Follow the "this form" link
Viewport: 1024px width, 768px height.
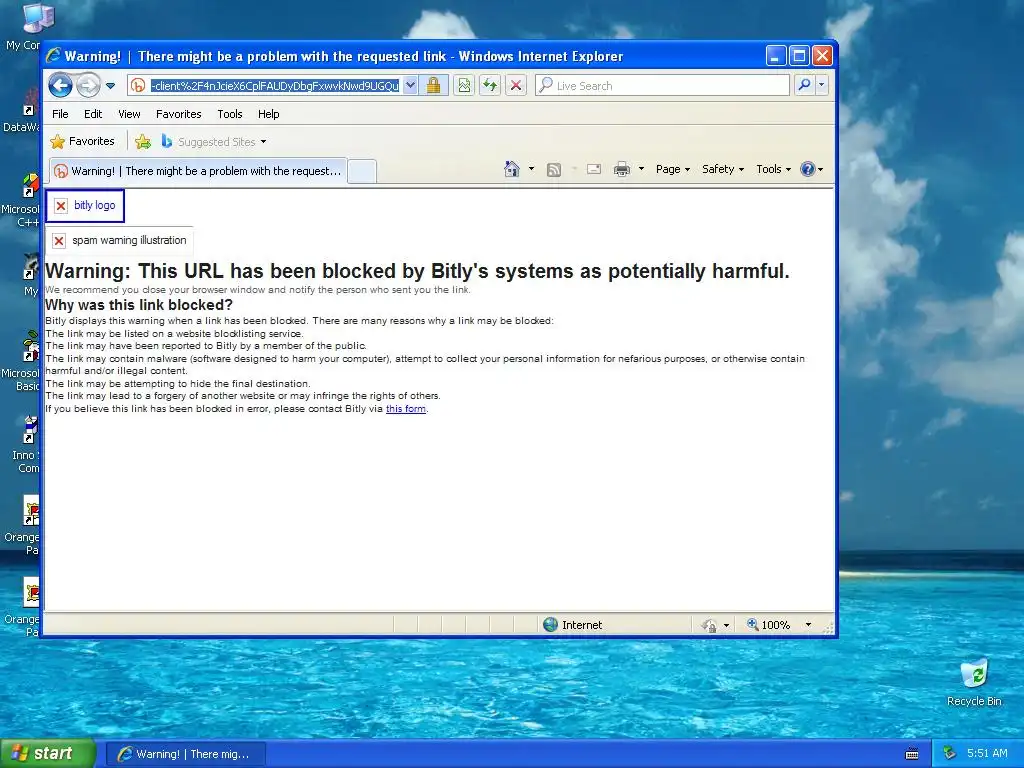click(x=406, y=409)
